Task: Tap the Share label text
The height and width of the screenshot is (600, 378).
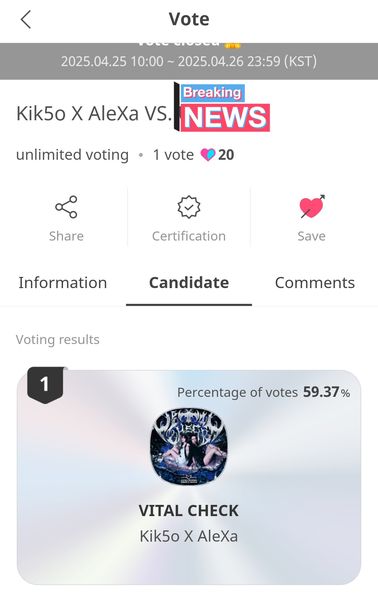Action: click(x=66, y=236)
